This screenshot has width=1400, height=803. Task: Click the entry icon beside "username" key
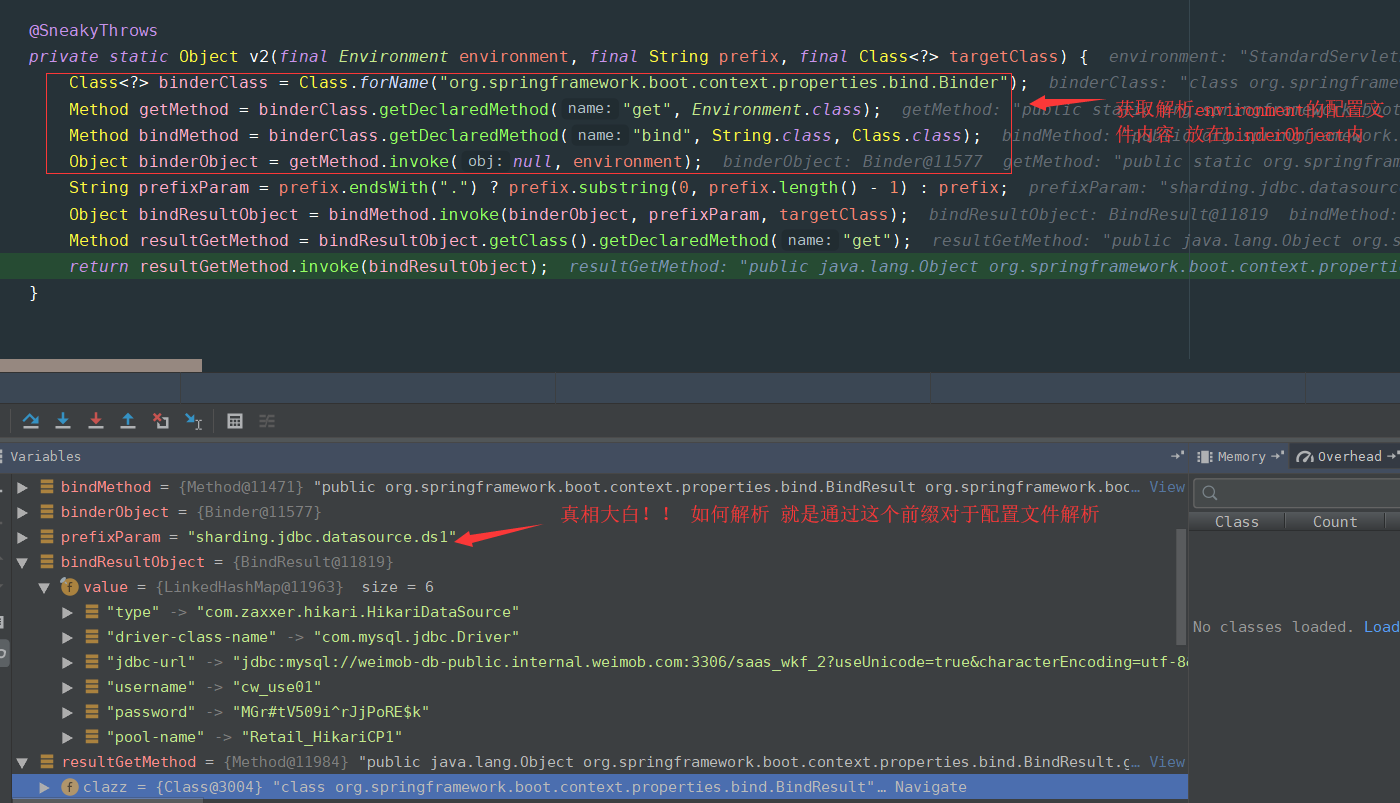[x=92, y=687]
